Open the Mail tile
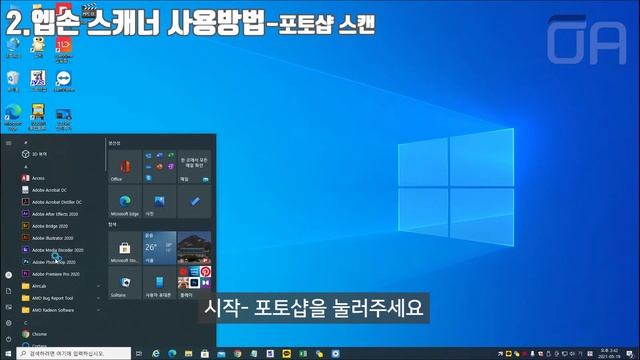 pos(194,167)
